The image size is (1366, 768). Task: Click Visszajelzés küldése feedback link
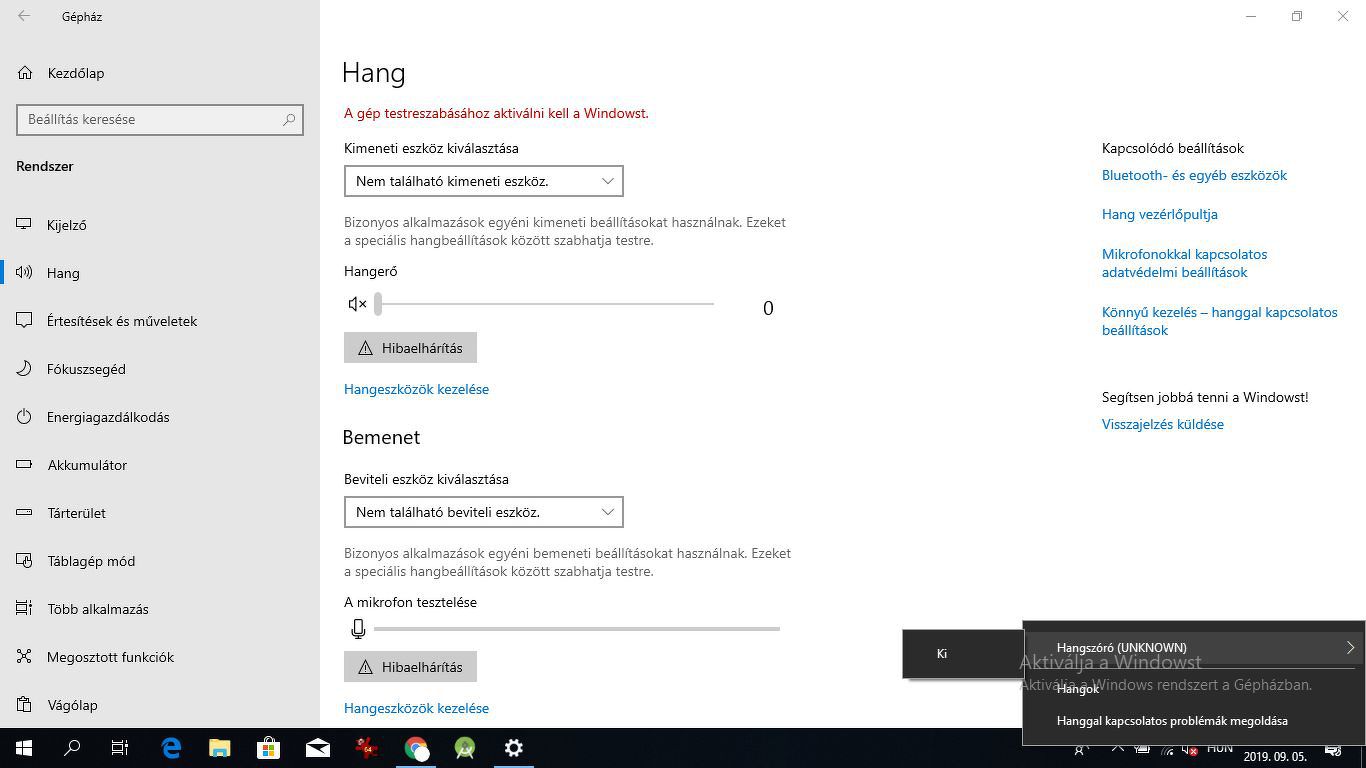click(x=1163, y=424)
